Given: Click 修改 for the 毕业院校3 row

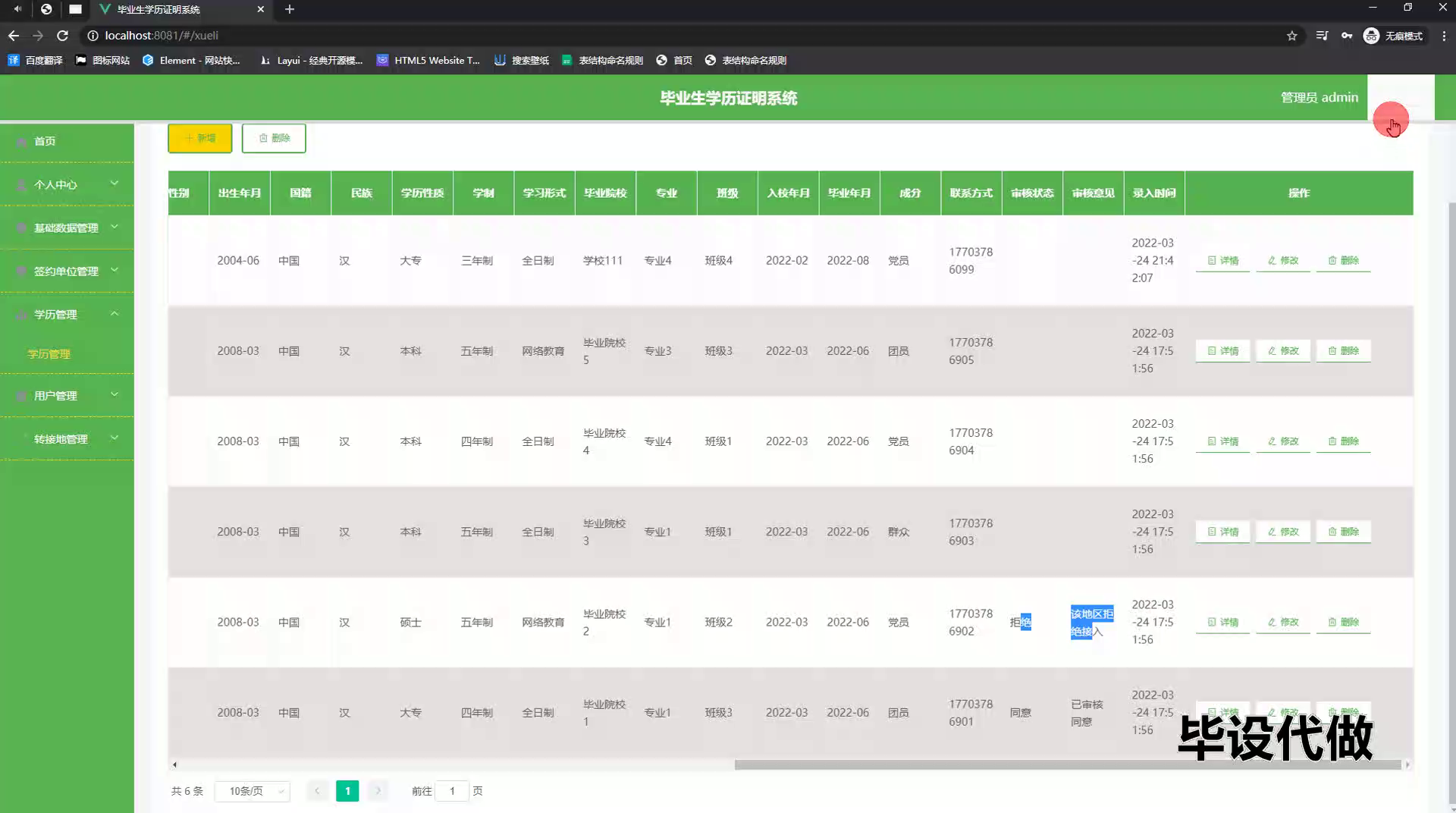Looking at the screenshot, I should pyautogui.click(x=1283, y=532).
